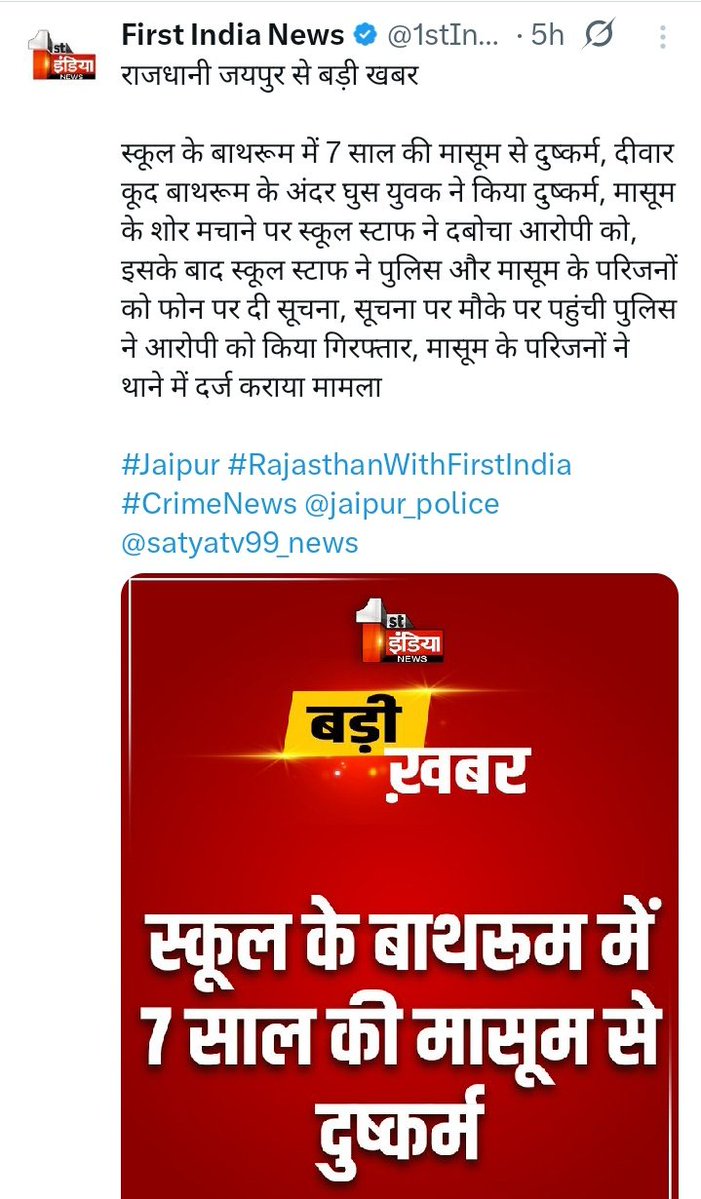Open the @satyatv99_news mention
The width and height of the screenshot is (701, 1199).
(239, 543)
